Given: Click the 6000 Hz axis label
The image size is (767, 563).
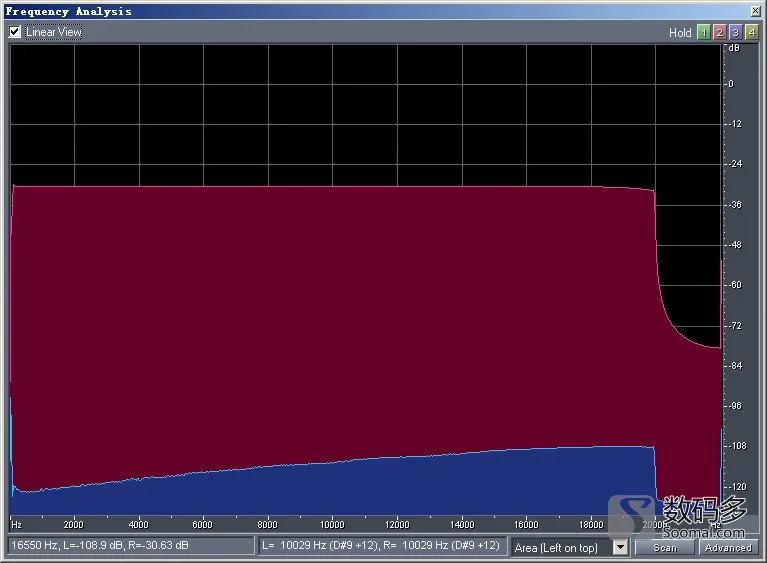Looking at the screenshot, I should (x=203, y=525).
